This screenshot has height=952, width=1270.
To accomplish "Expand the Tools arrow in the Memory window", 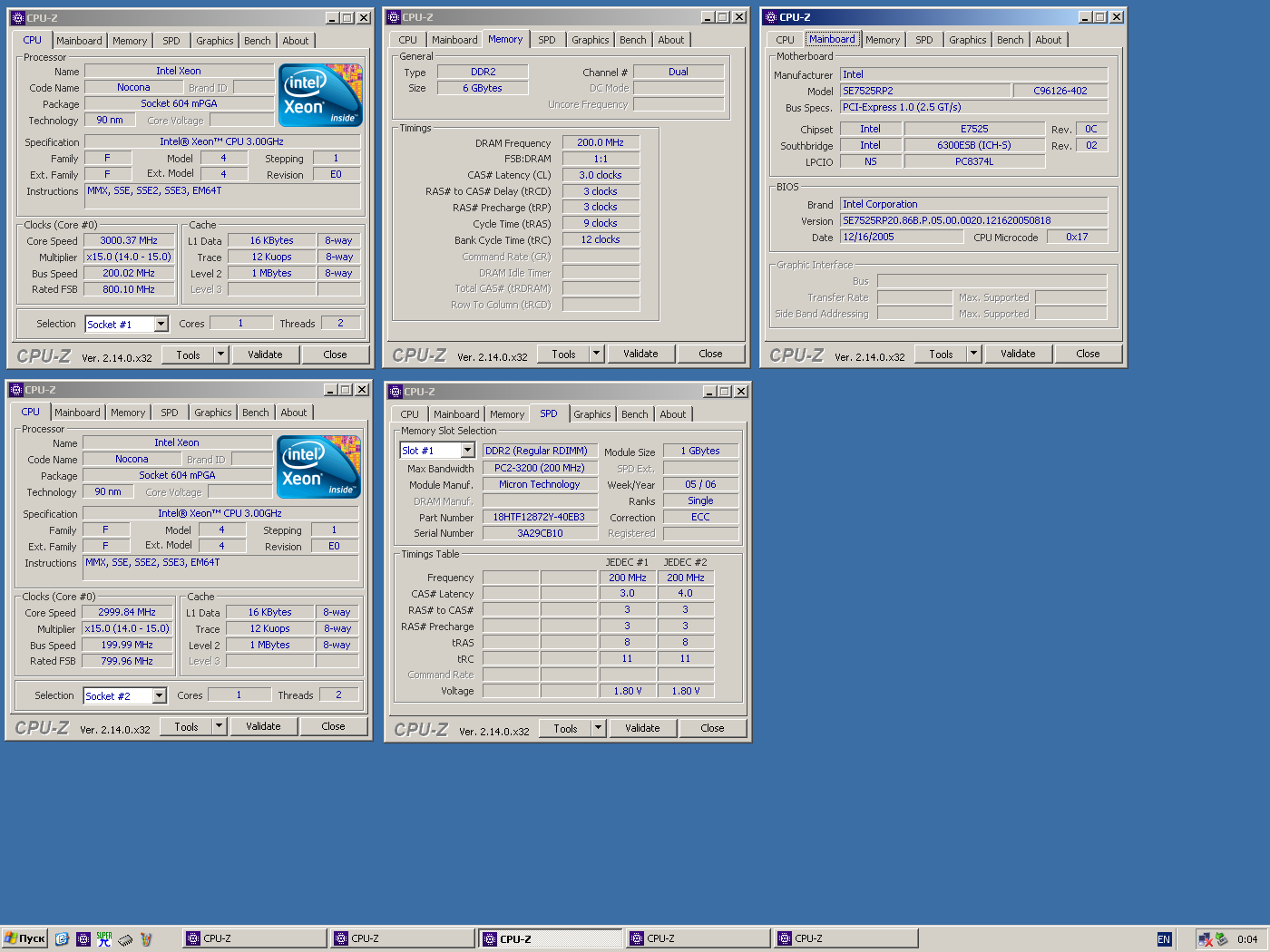I will [596, 354].
